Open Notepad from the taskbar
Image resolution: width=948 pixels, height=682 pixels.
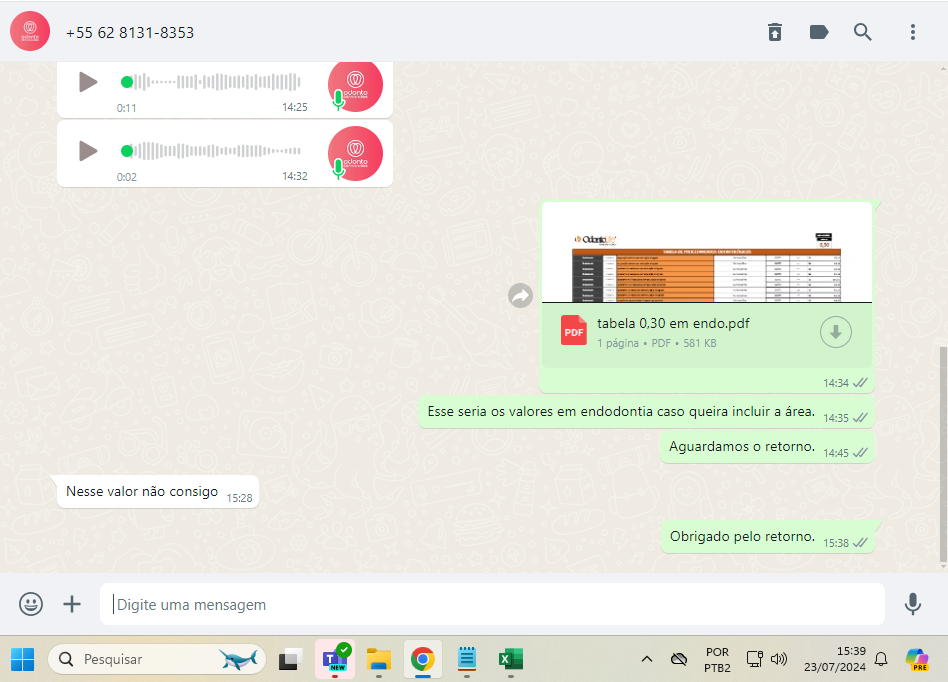[467, 659]
